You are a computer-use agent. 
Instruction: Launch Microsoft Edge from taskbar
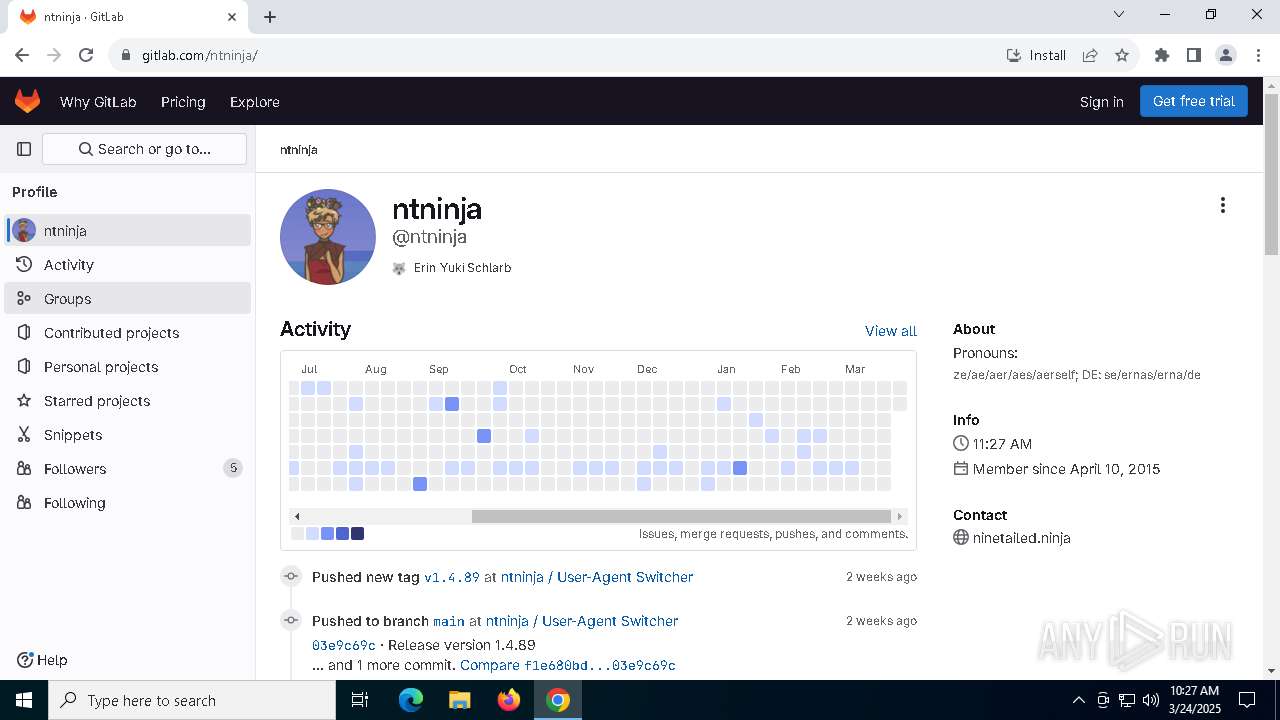pyautogui.click(x=411, y=700)
